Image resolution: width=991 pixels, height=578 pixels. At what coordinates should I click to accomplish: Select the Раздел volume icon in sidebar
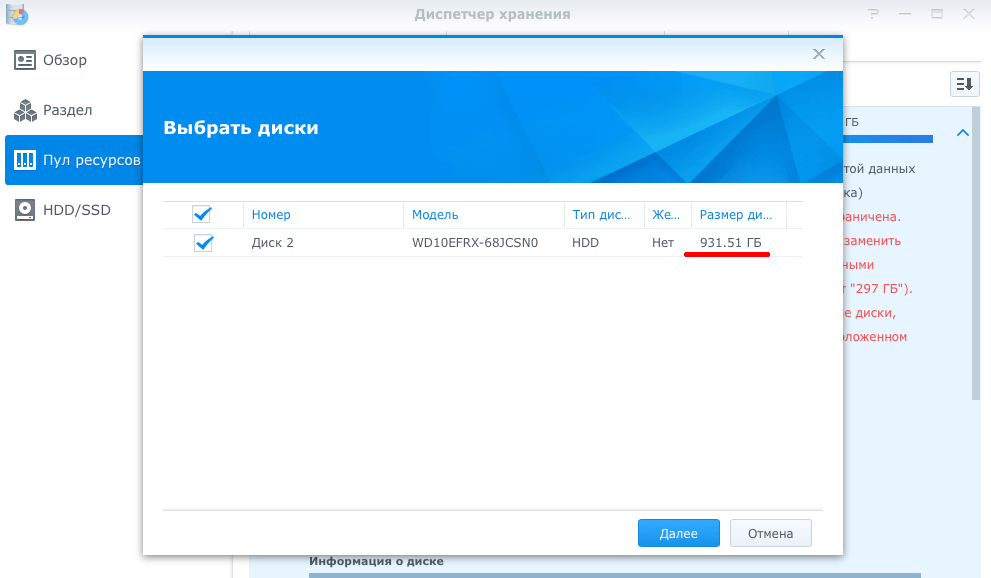point(25,110)
